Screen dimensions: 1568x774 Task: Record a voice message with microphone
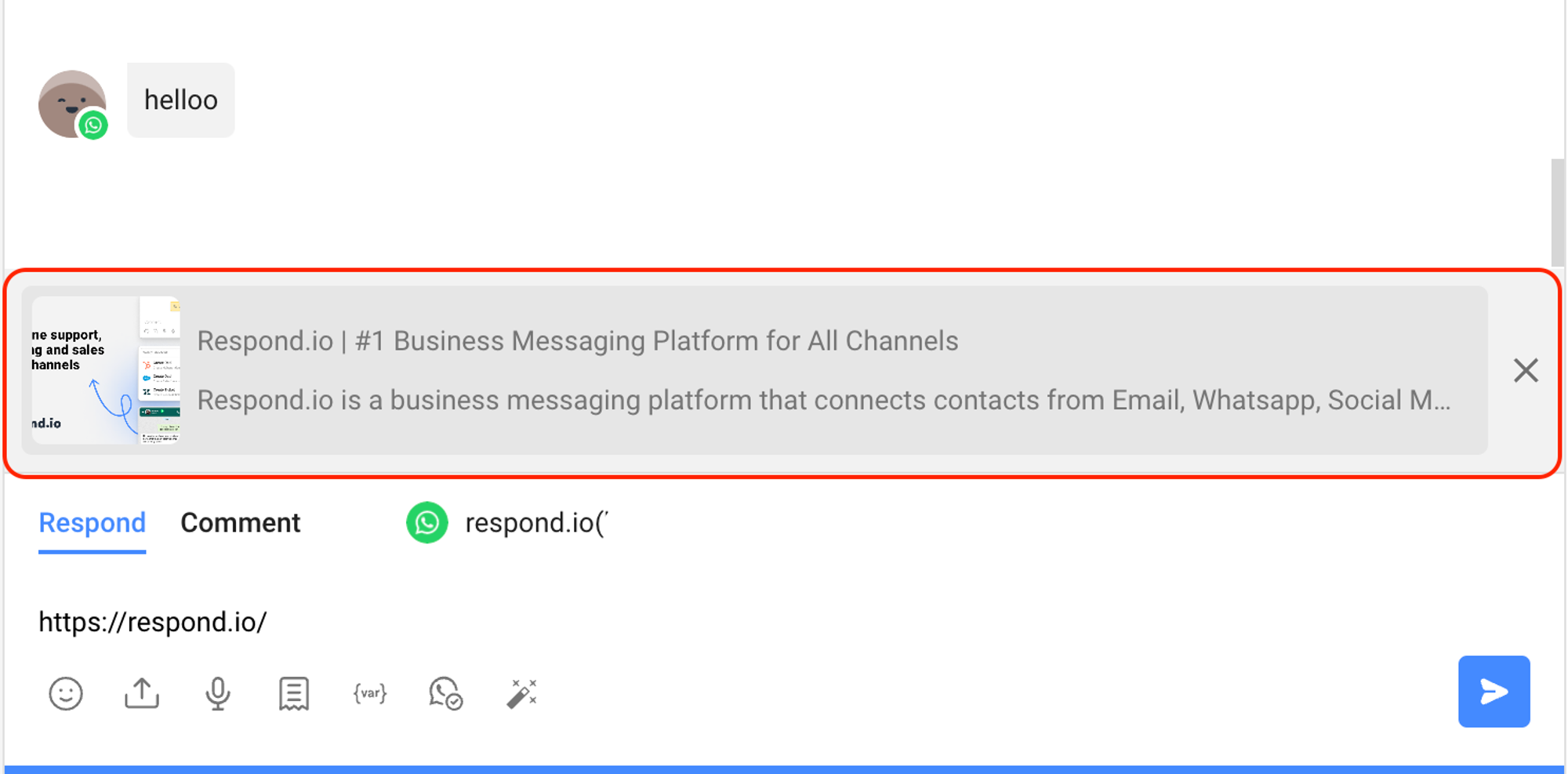click(218, 694)
